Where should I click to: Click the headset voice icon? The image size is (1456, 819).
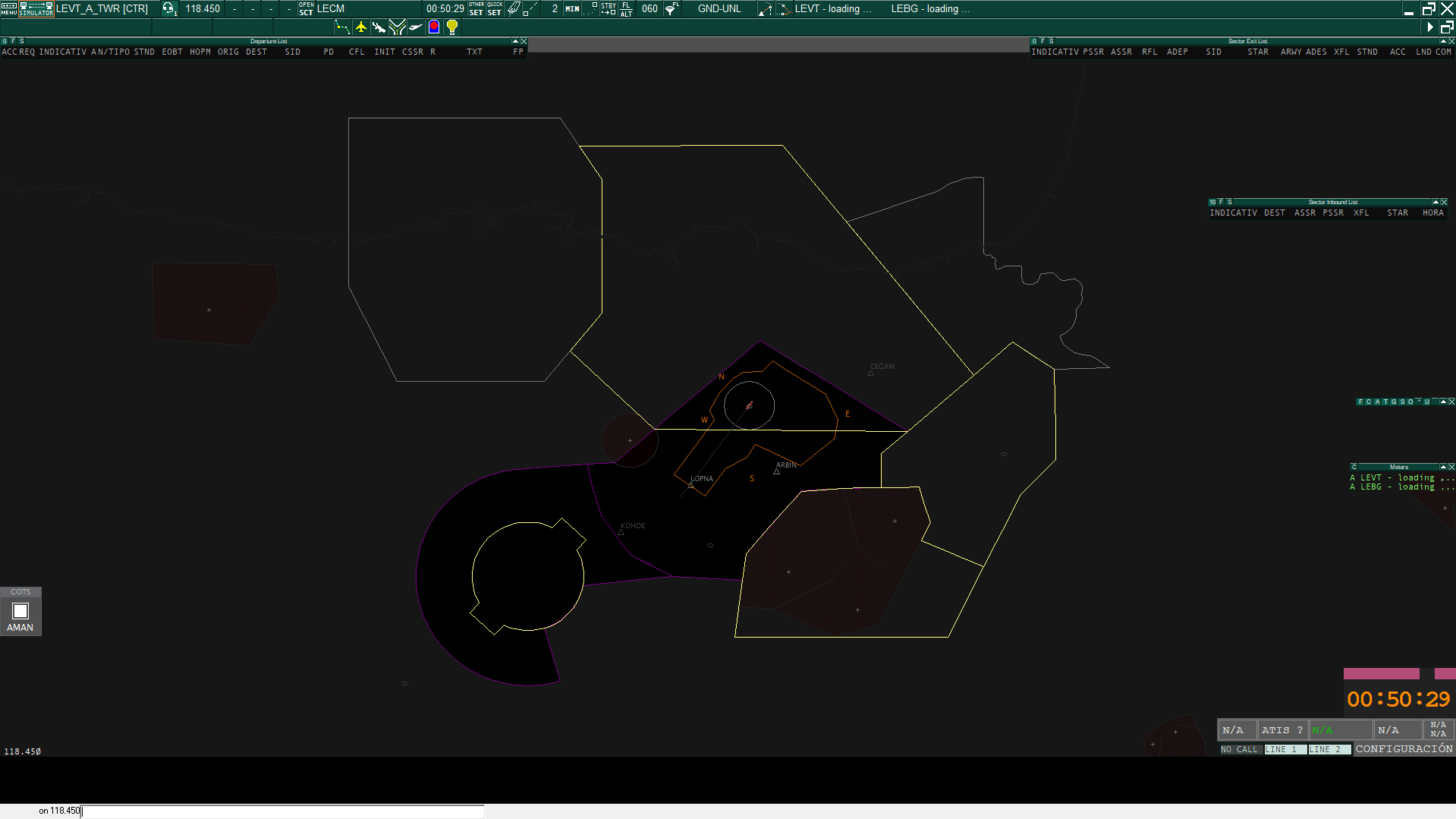[168, 8]
